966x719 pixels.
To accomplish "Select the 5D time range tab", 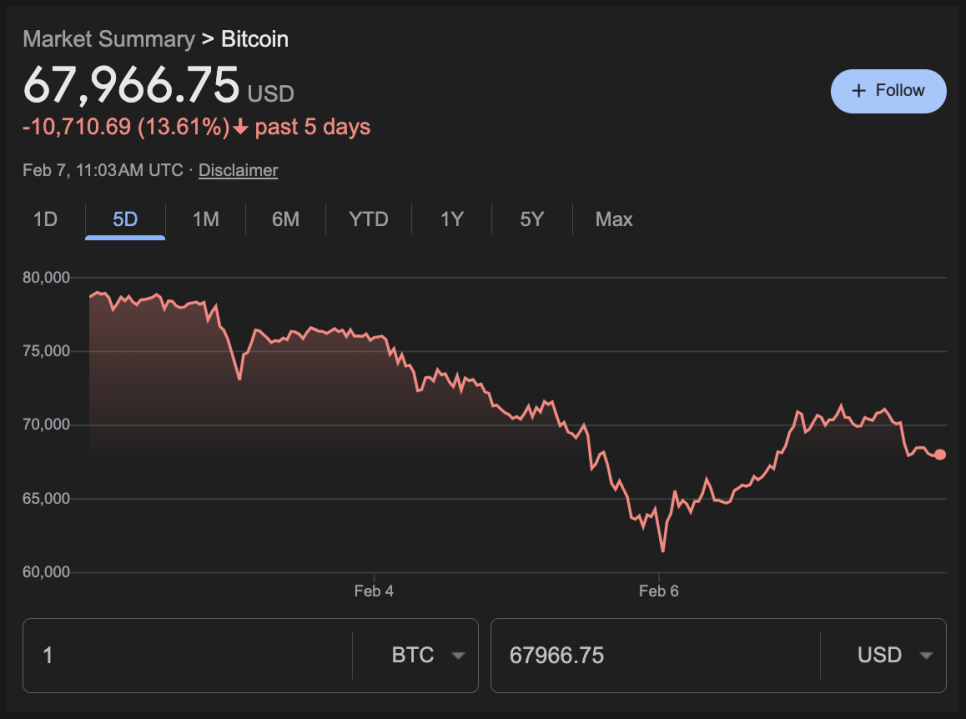I will (x=125, y=219).
